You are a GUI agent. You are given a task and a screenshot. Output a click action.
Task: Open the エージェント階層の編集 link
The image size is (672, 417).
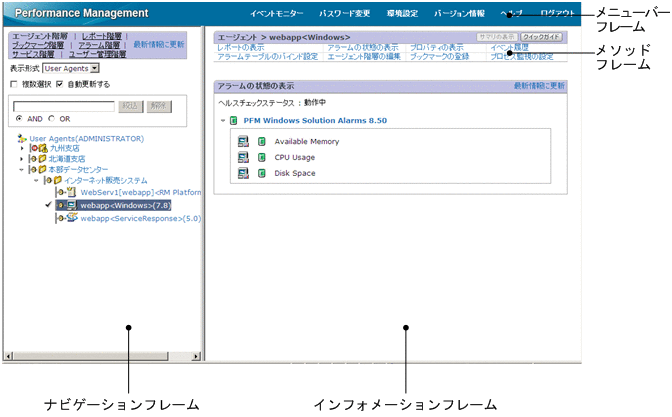[x=364, y=57]
